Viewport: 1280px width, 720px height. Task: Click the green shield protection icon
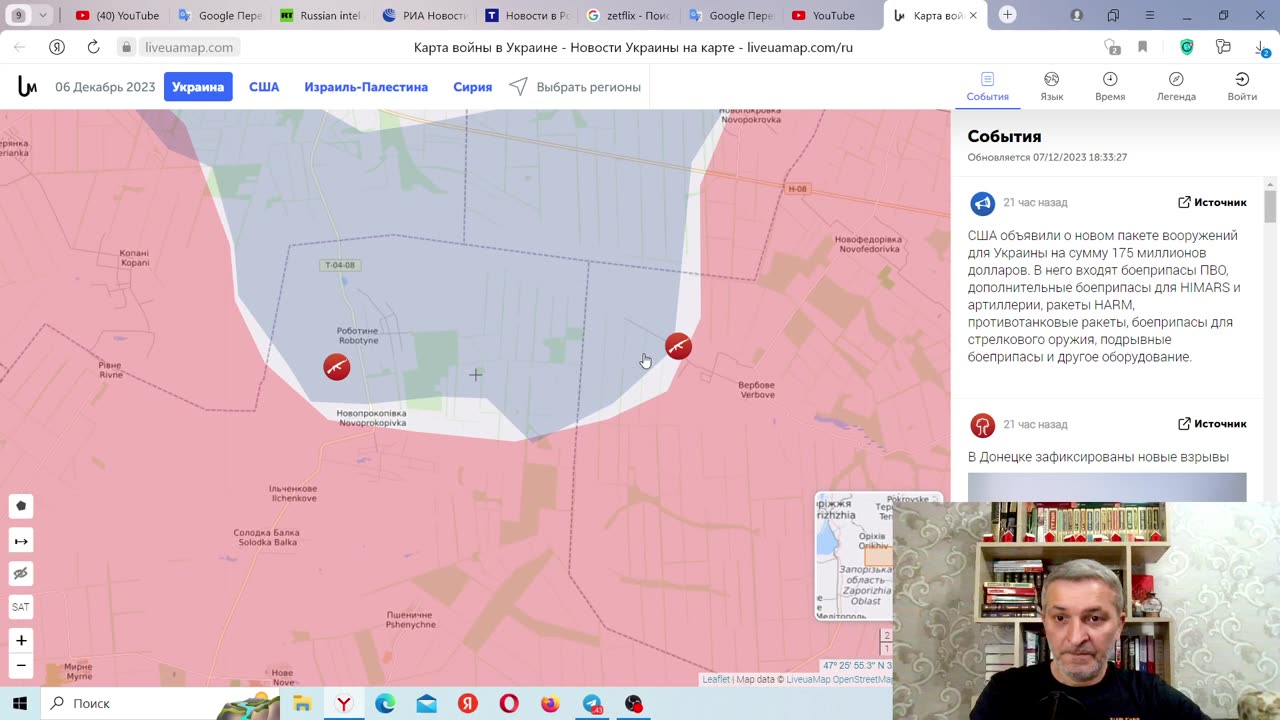[x=1187, y=47]
